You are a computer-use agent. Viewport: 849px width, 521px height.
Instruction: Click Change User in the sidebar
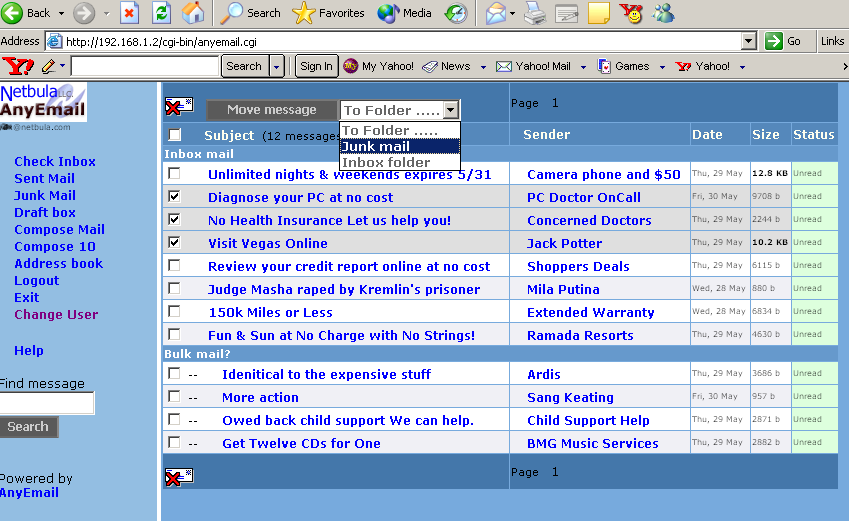point(56,314)
